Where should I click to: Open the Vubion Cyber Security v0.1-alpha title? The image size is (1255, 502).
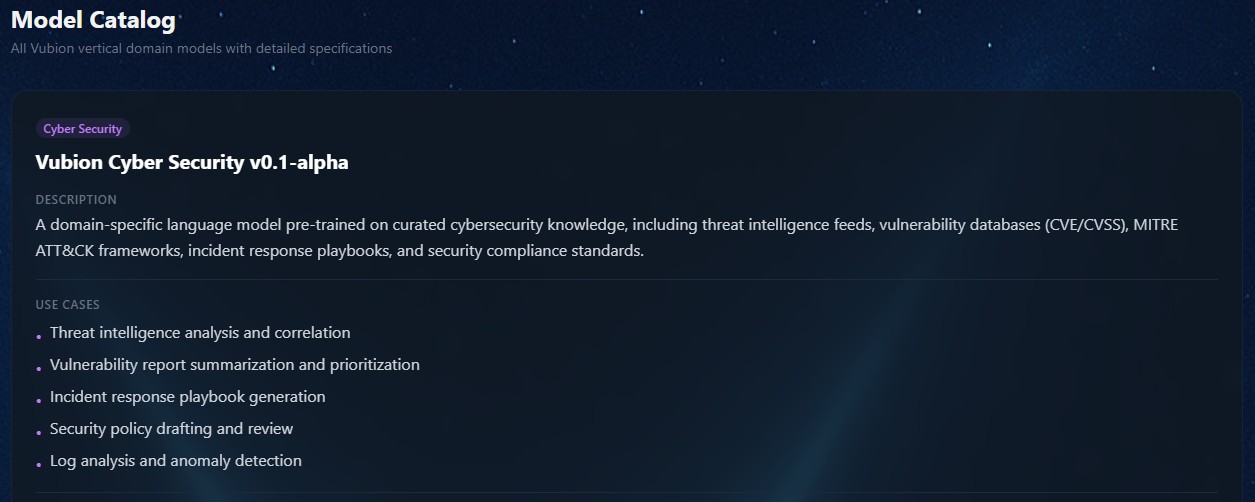coord(192,163)
